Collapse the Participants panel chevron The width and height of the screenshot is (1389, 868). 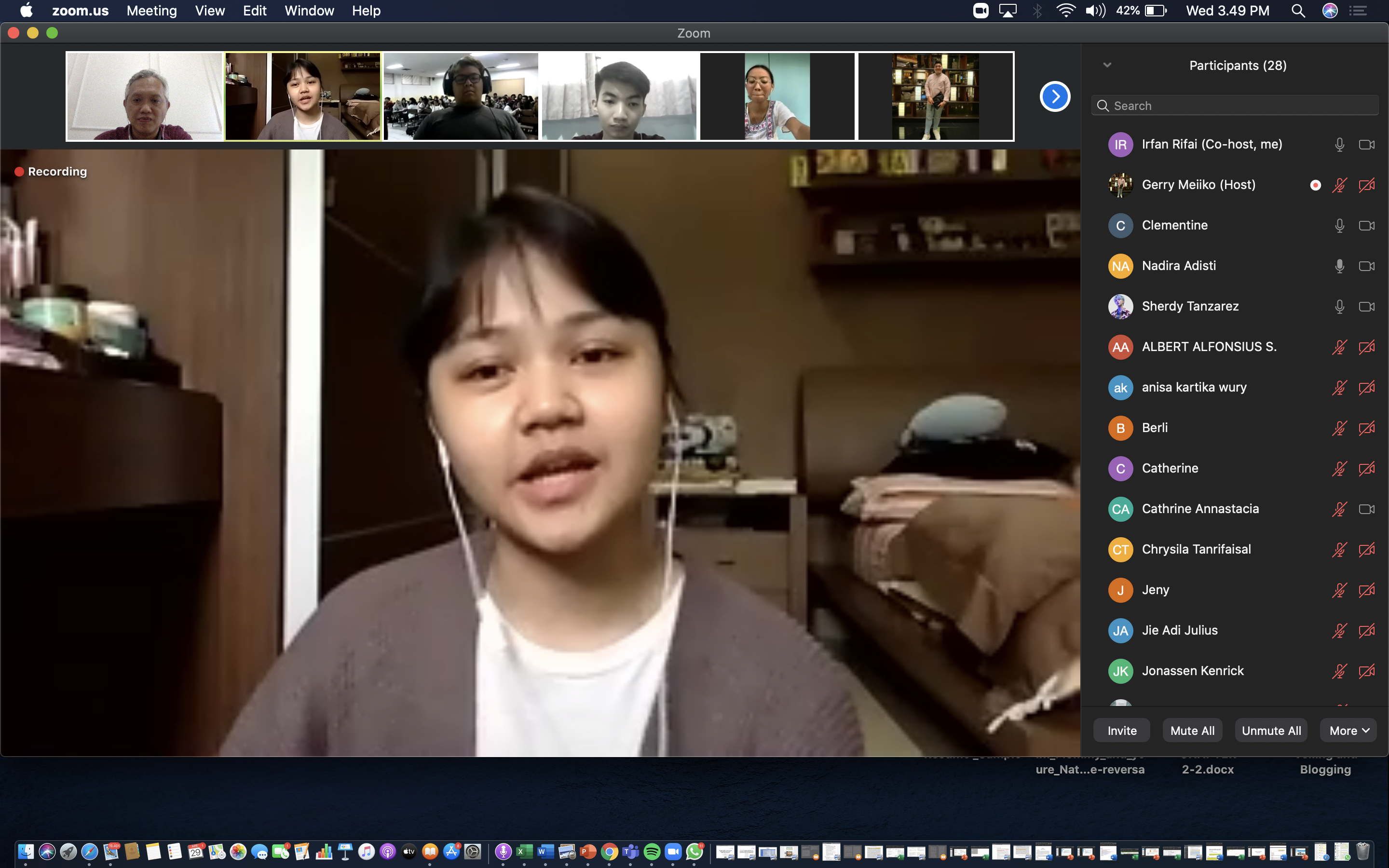click(x=1107, y=65)
